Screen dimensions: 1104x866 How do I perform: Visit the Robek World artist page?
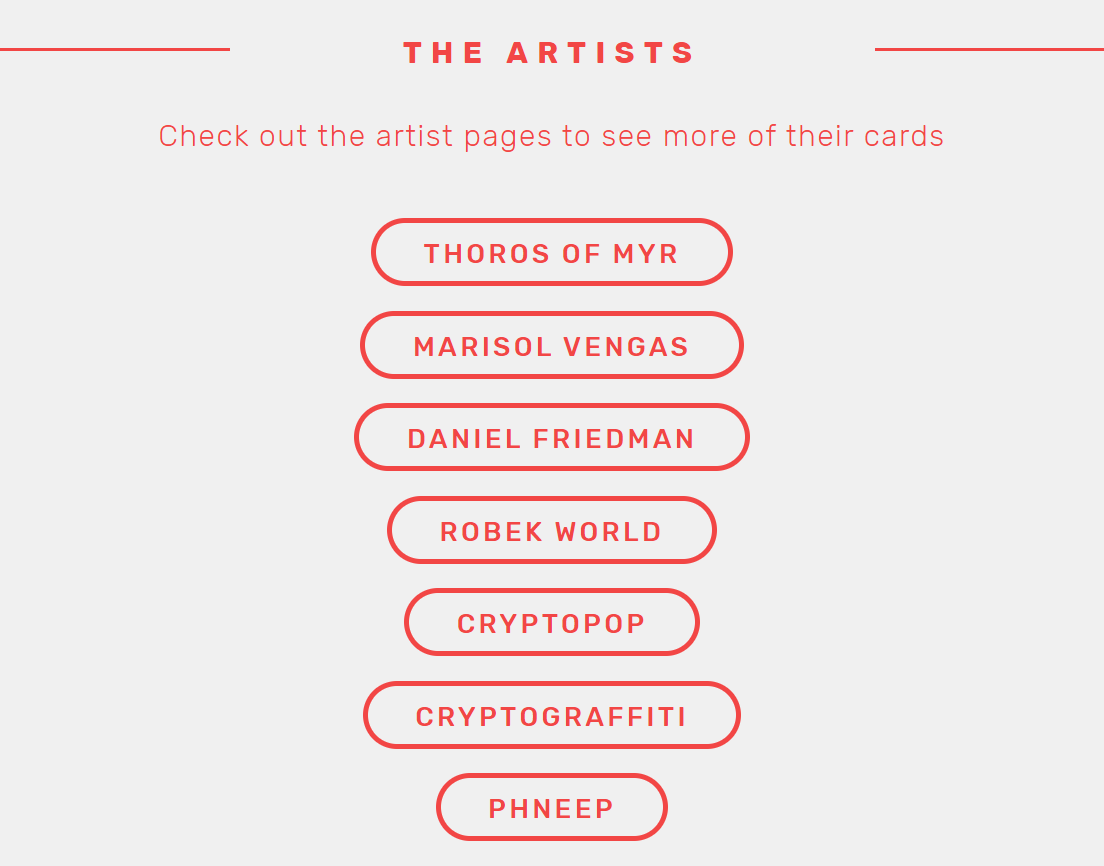551,530
